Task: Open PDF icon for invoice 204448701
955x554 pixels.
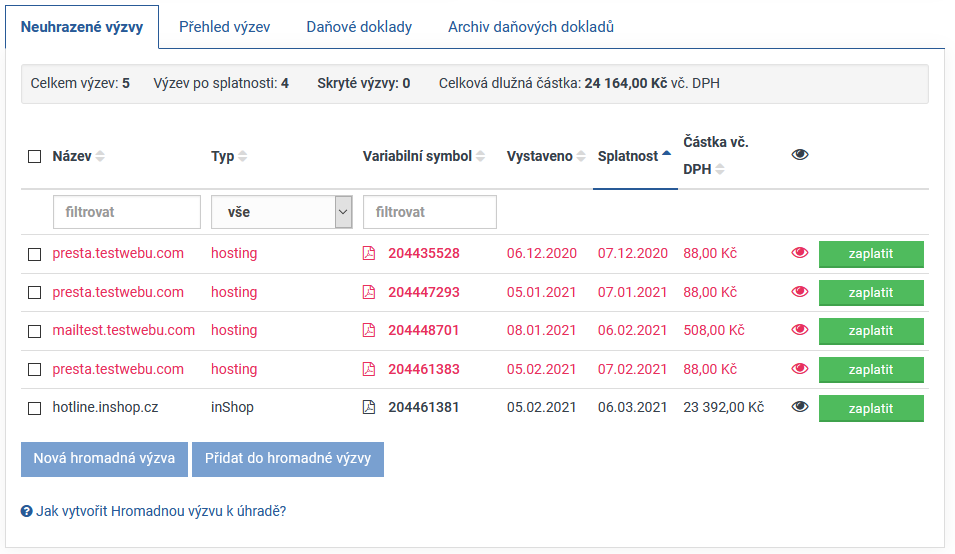Action: (x=368, y=331)
